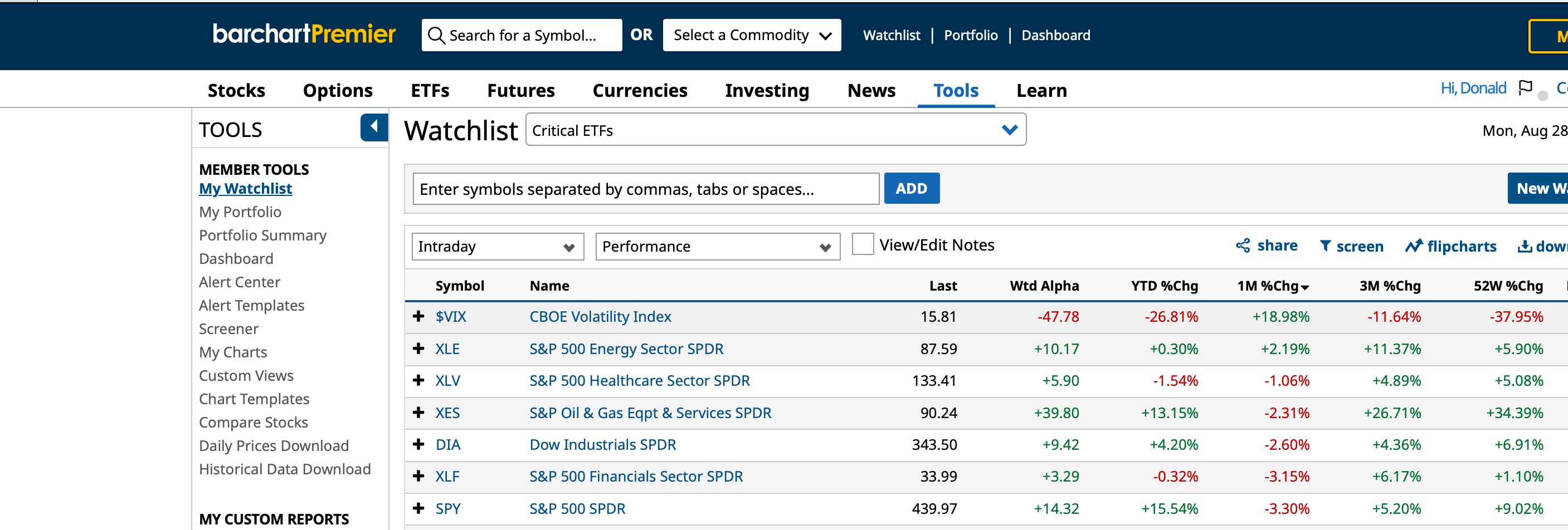
Task: Click the screen filter icon
Action: [x=1324, y=246]
